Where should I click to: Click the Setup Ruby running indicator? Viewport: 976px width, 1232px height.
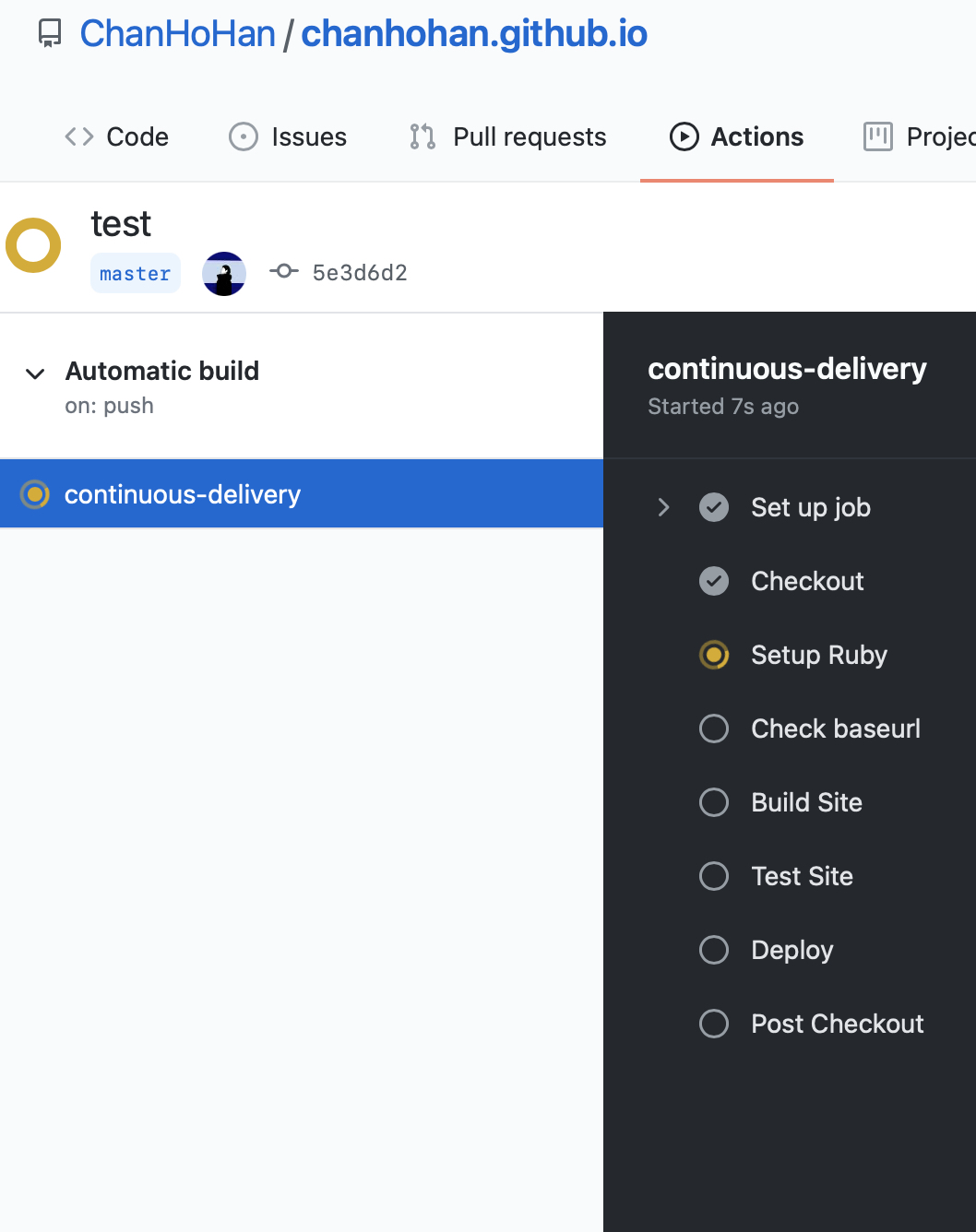click(x=713, y=655)
